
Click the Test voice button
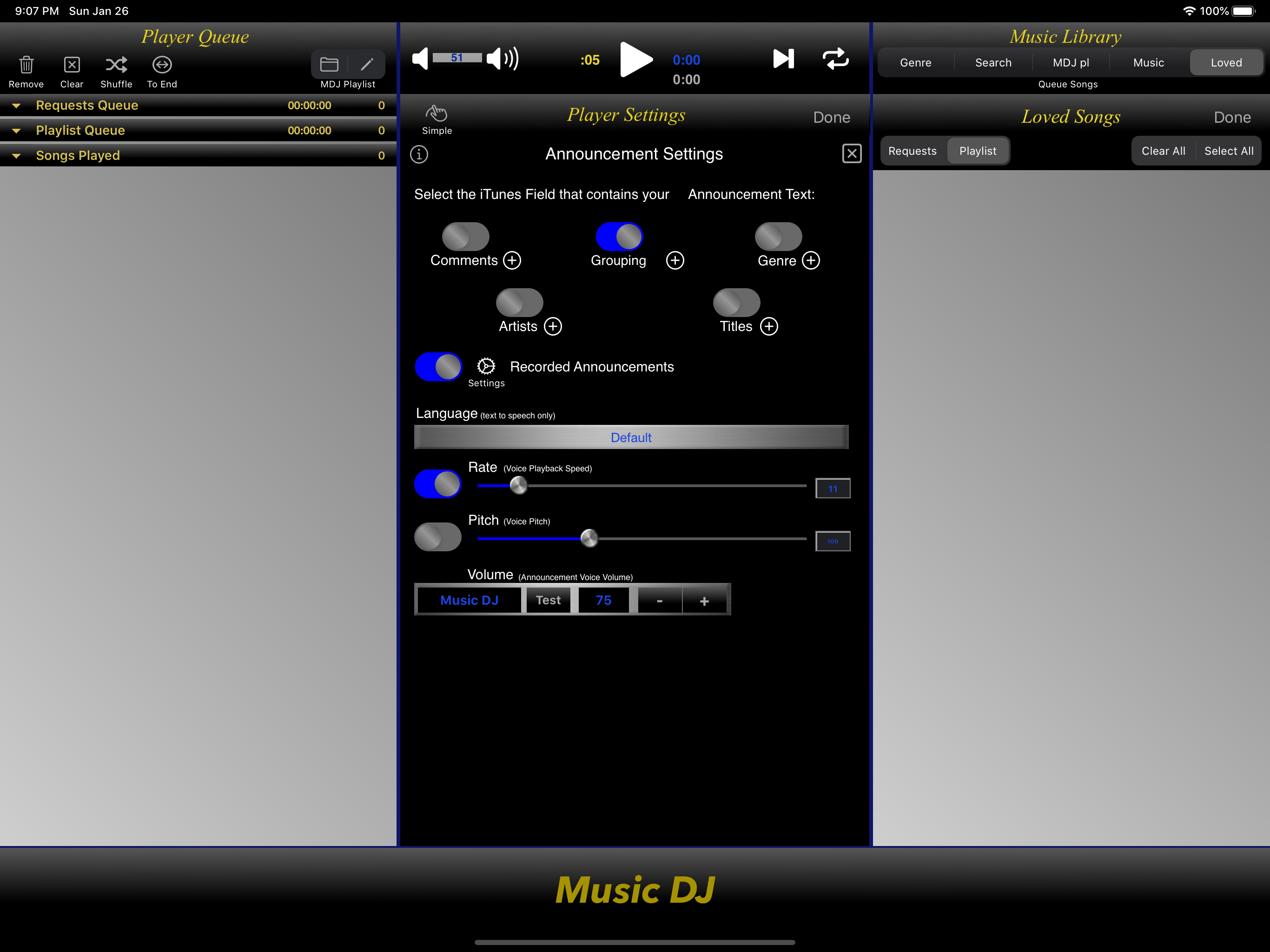coord(549,601)
